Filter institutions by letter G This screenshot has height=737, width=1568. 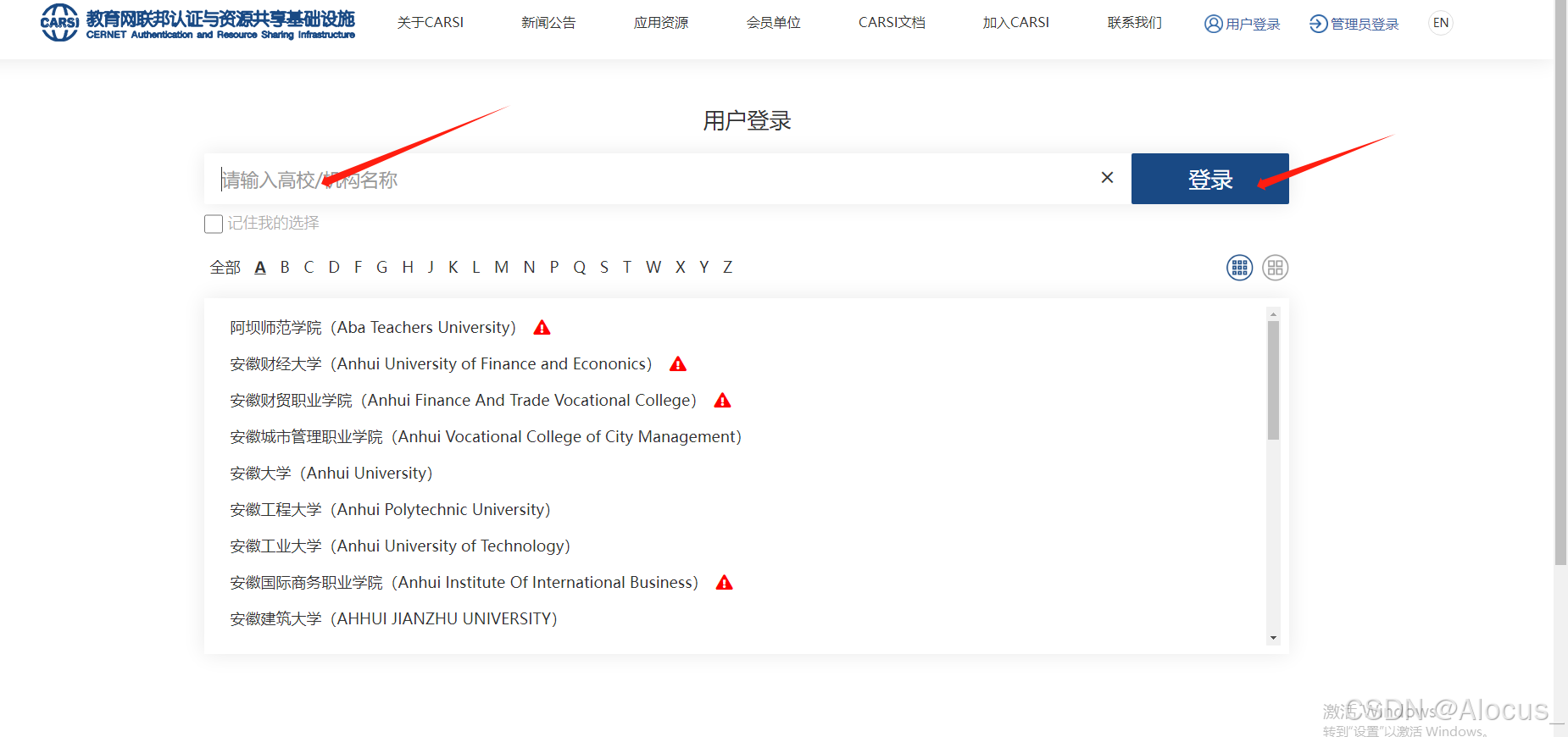[x=382, y=268]
